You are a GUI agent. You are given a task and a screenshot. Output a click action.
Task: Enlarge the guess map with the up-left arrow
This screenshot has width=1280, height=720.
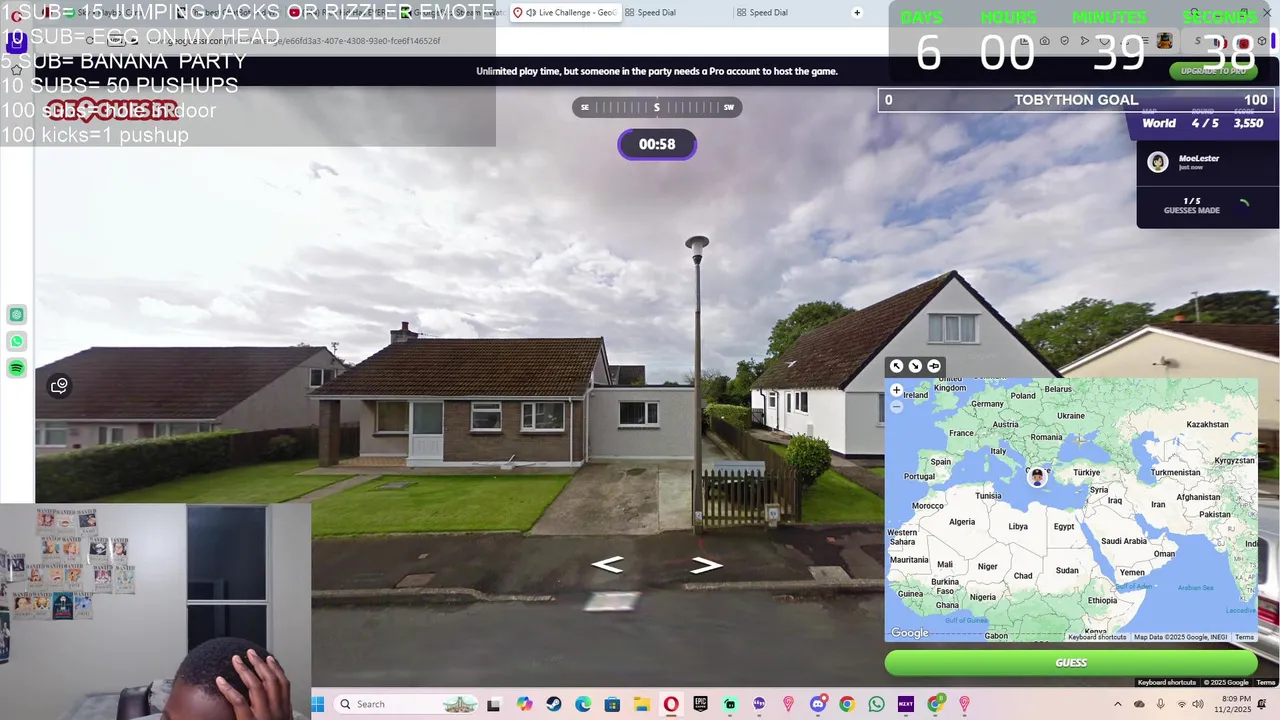896,366
